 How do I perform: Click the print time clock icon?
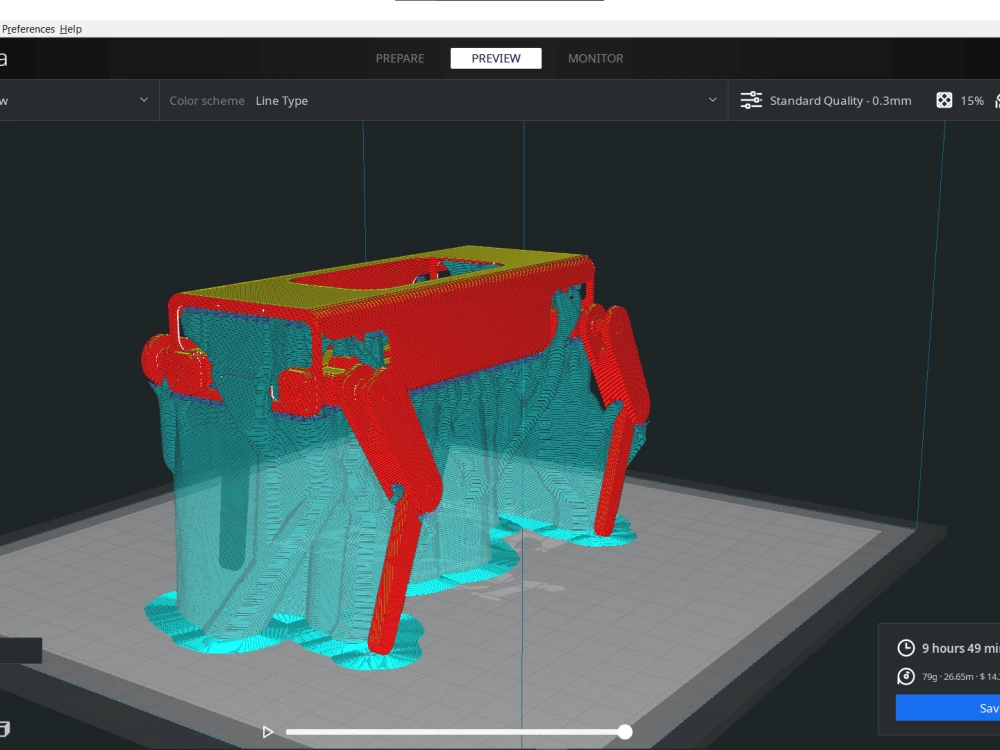tap(906, 647)
